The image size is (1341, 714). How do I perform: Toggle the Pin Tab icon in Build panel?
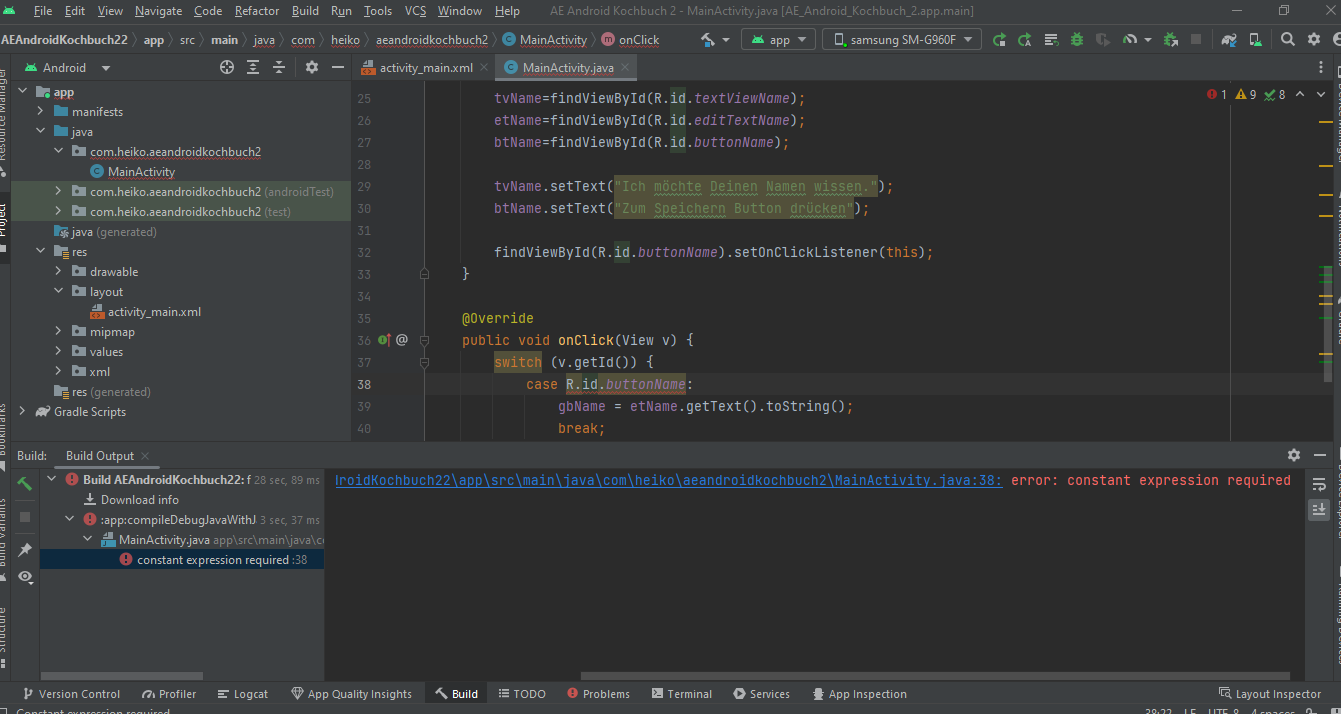pos(25,550)
